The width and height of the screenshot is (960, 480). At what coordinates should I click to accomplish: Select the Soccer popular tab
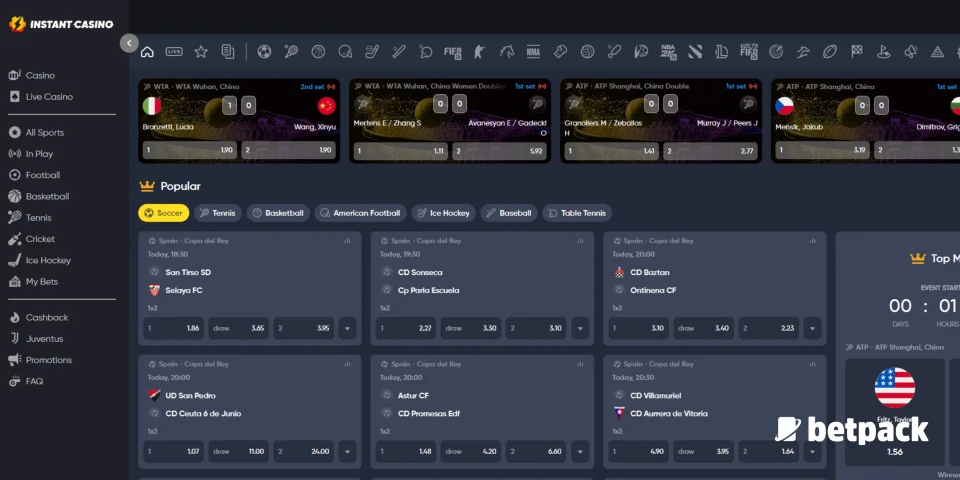click(x=163, y=213)
